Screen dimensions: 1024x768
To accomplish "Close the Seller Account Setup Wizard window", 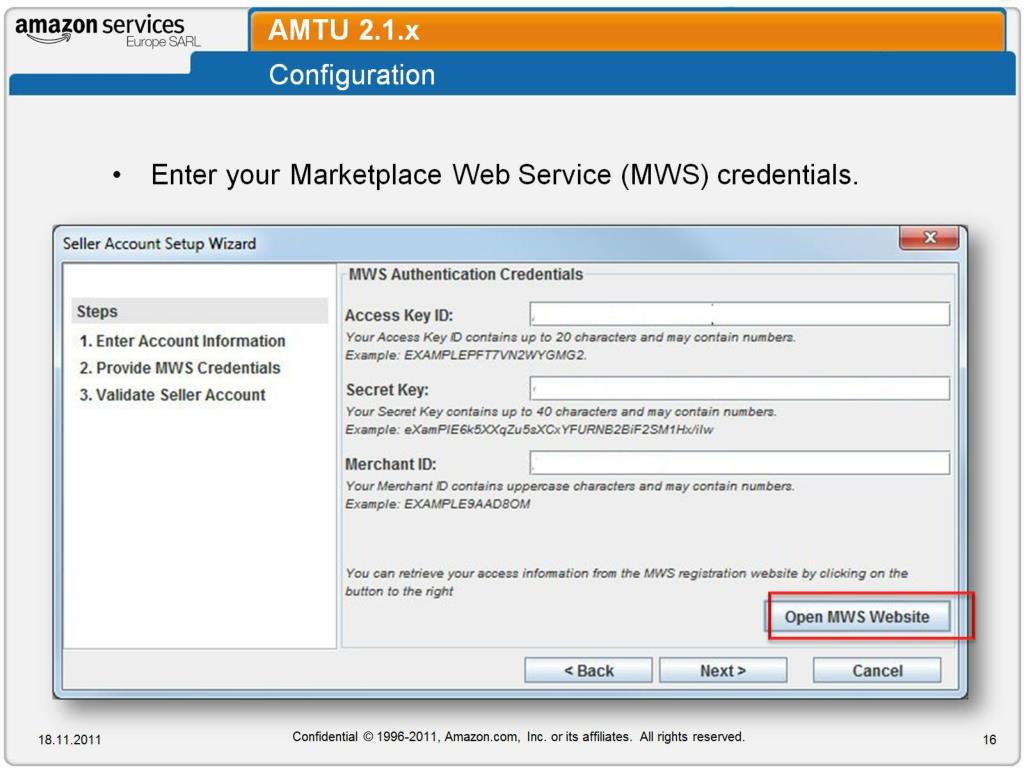I will pos(929,238).
